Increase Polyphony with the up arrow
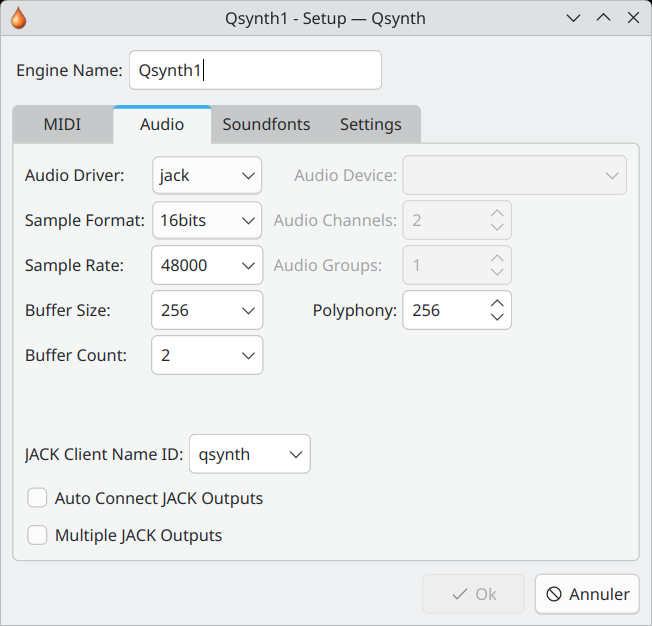The image size is (652, 626). coord(497,303)
